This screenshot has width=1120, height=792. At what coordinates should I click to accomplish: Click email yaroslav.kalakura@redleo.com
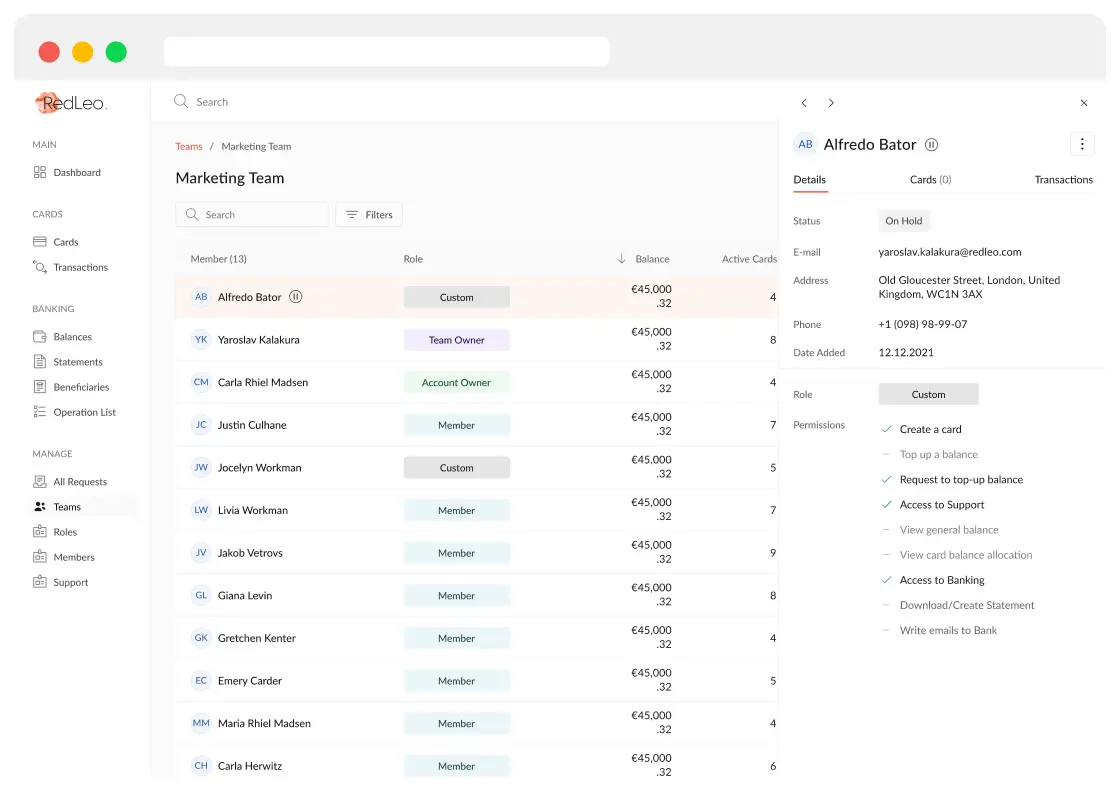949,251
